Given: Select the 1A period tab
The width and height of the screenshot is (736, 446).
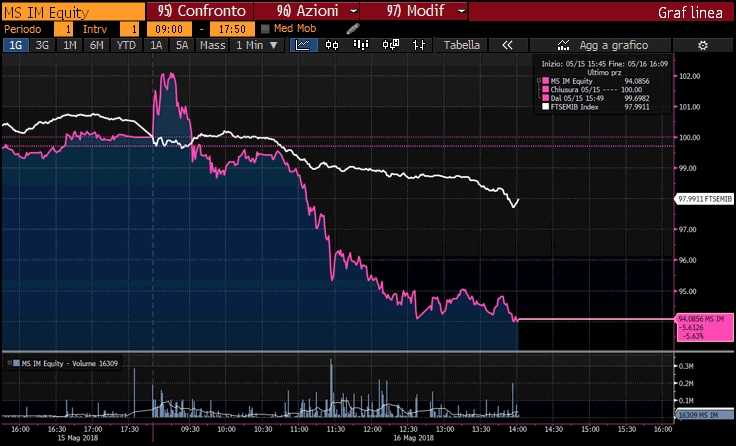Looking at the screenshot, I should (x=156, y=45).
